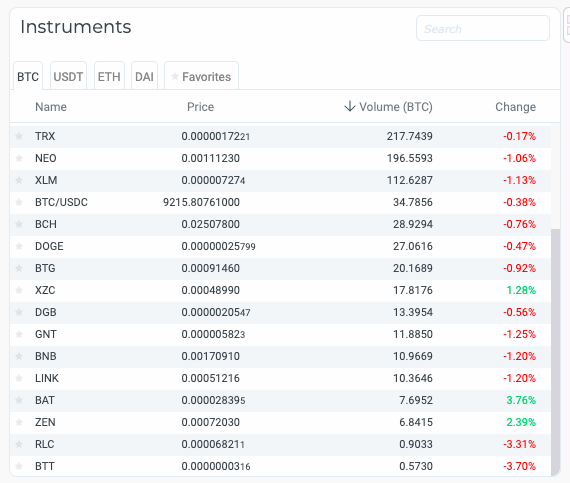This screenshot has height=483, width=570.
Task: Select the BTG instrument name
Action: 45,268
